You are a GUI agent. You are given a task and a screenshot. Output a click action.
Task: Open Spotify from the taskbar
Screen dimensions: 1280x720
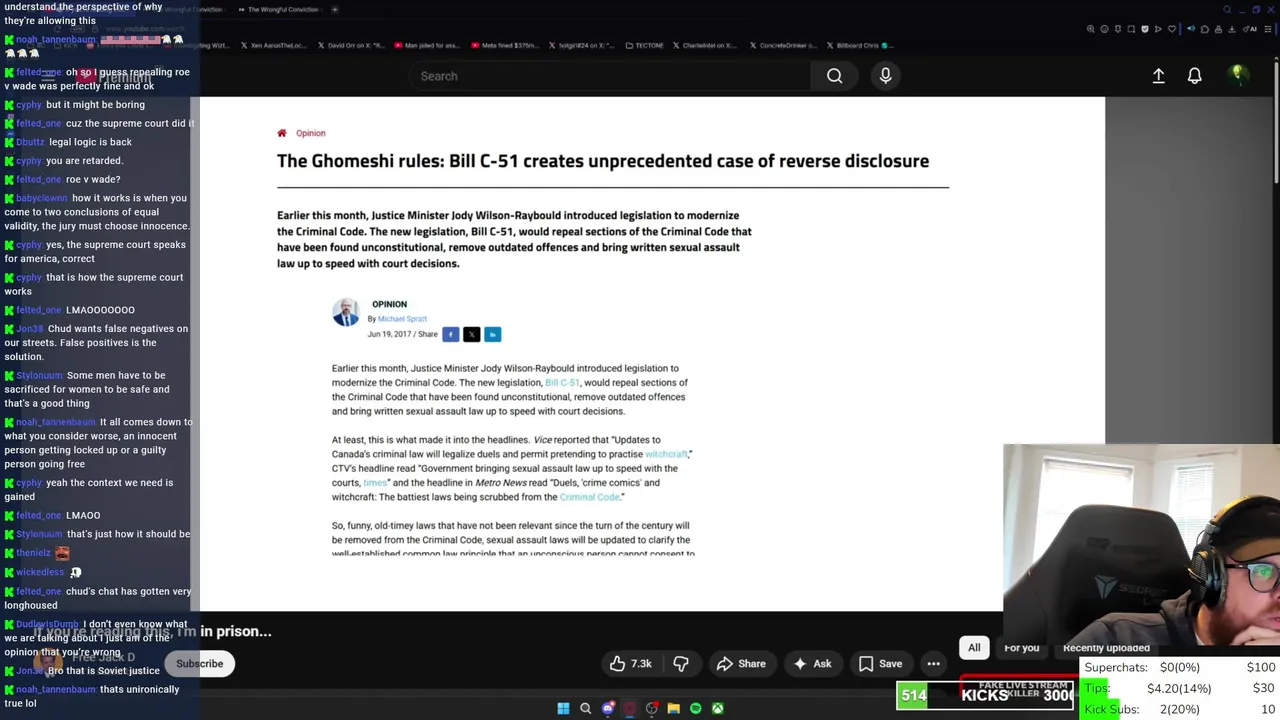click(695, 708)
